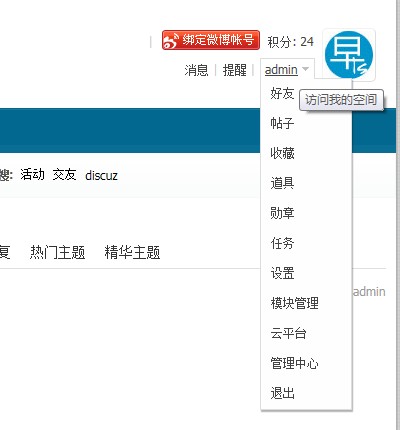Image resolution: width=400 pixels, height=430 pixels.
Task: Open 管理中心 from the dropdown menu
Action: (x=294, y=363)
